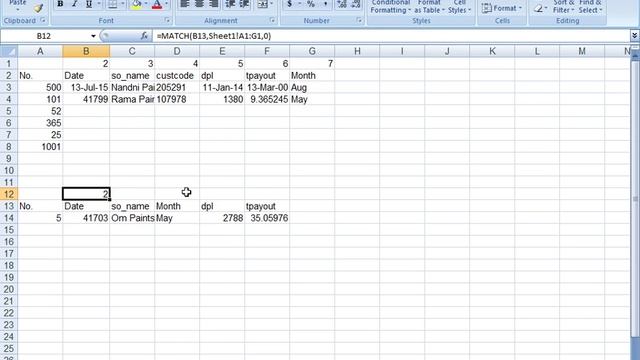The image size is (640, 360).
Task: Open underline style dropdown arrow
Action: click(x=98, y=4)
